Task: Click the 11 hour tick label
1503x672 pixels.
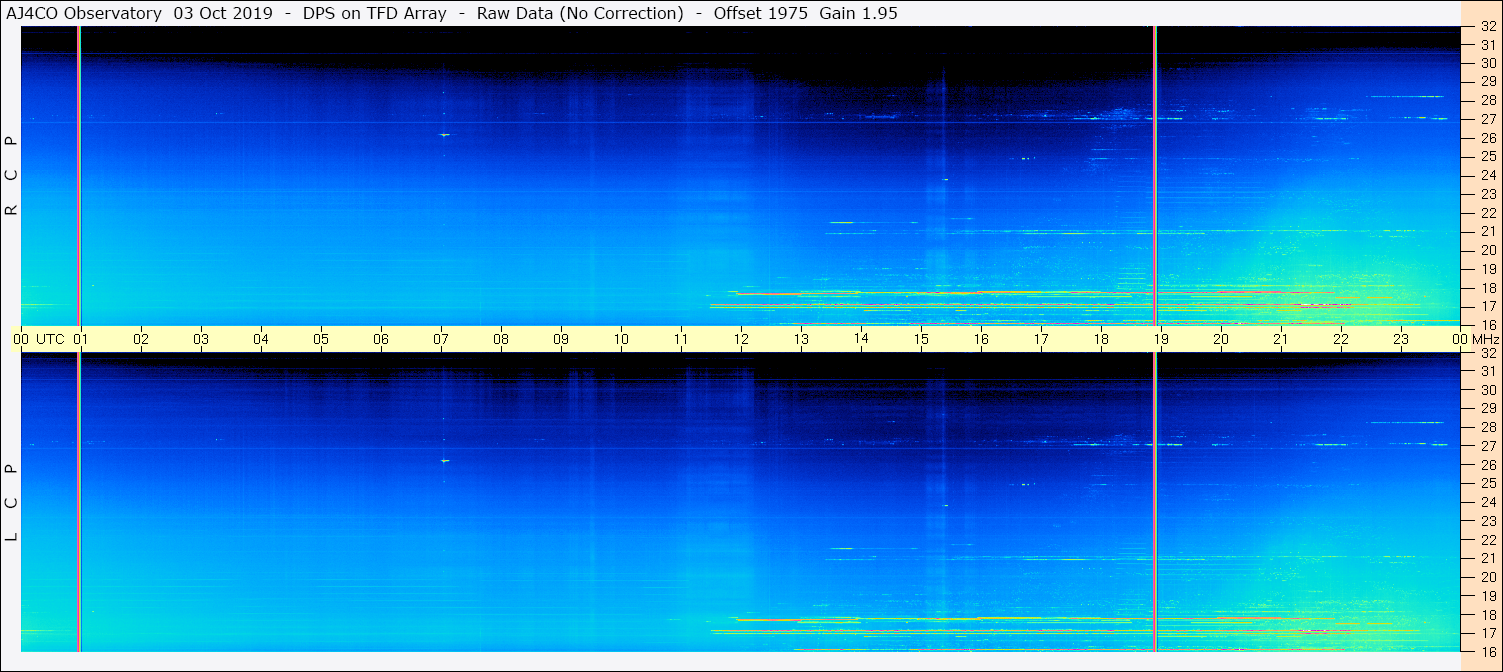Action: [681, 339]
